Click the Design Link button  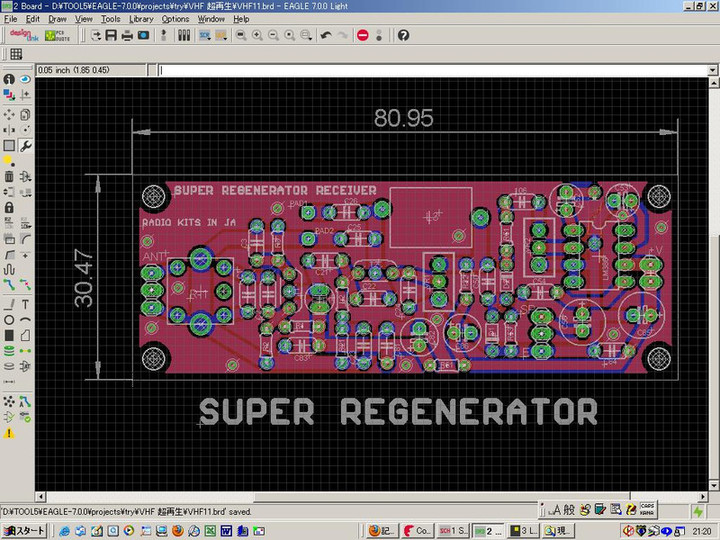(x=22, y=35)
